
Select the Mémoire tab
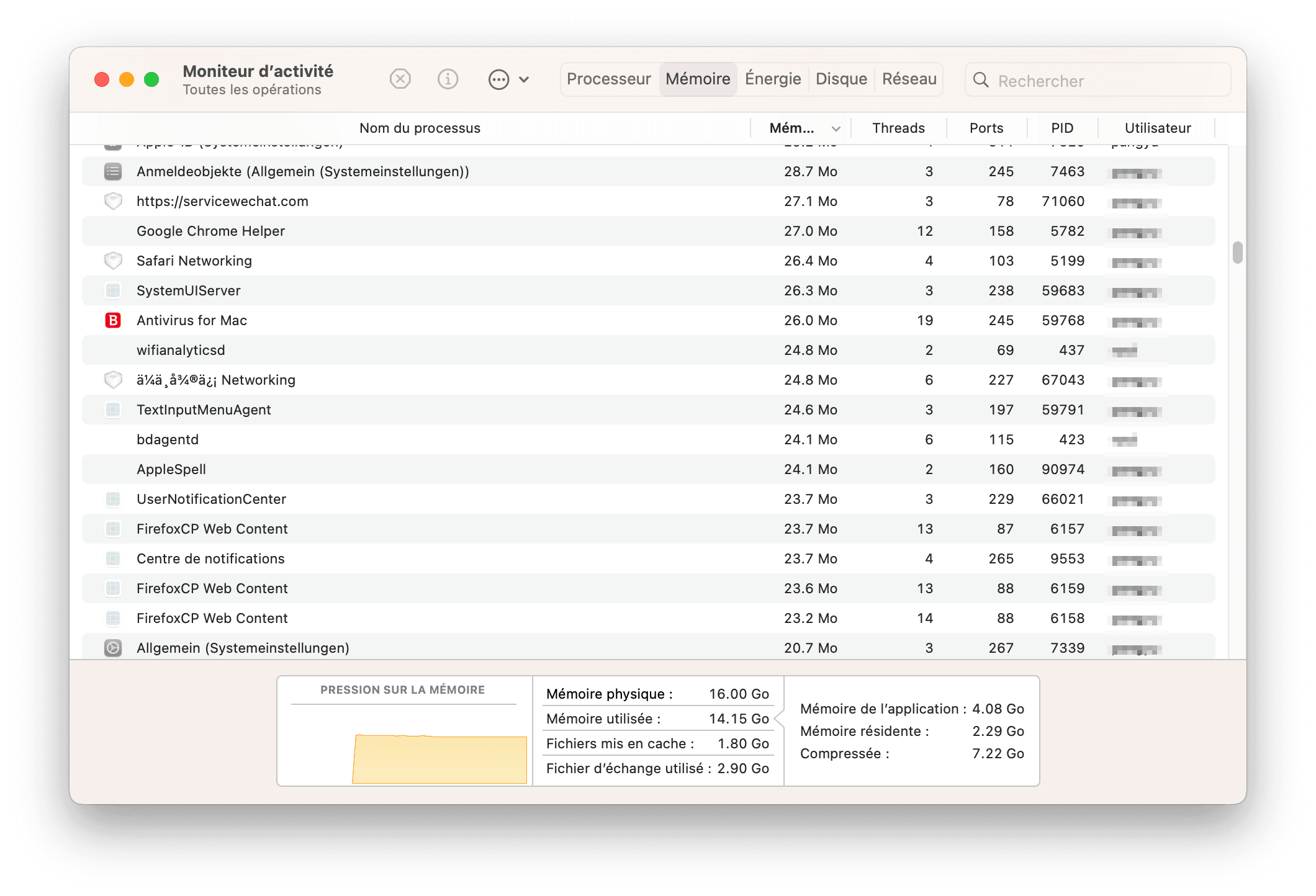698,79
